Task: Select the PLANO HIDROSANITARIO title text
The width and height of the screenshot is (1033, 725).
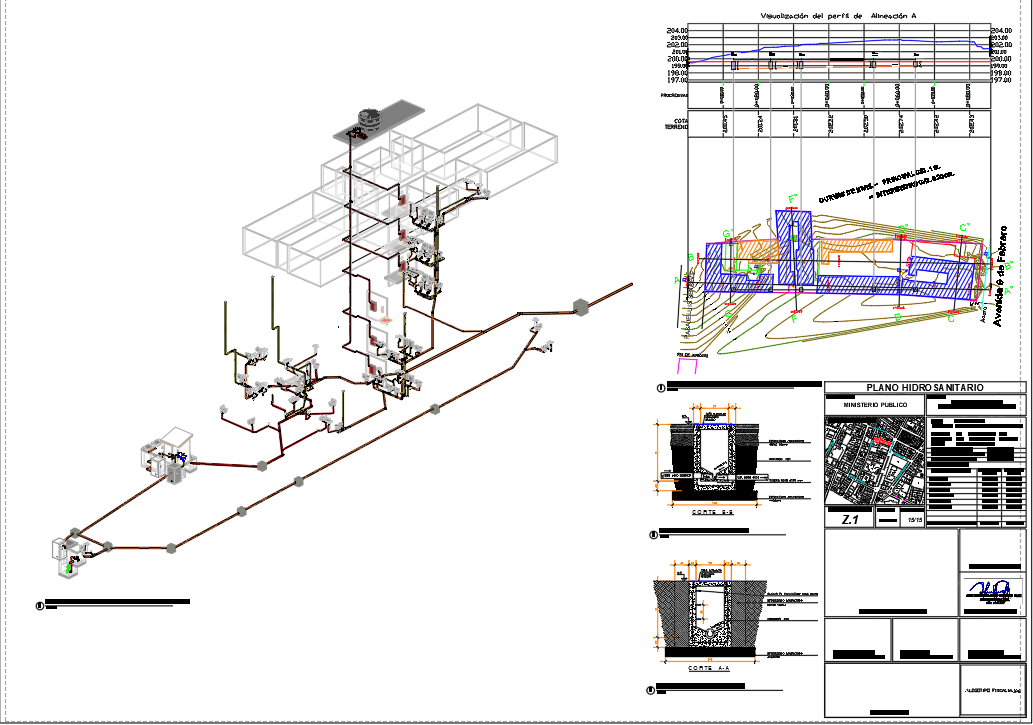Action: pos(924,388)
